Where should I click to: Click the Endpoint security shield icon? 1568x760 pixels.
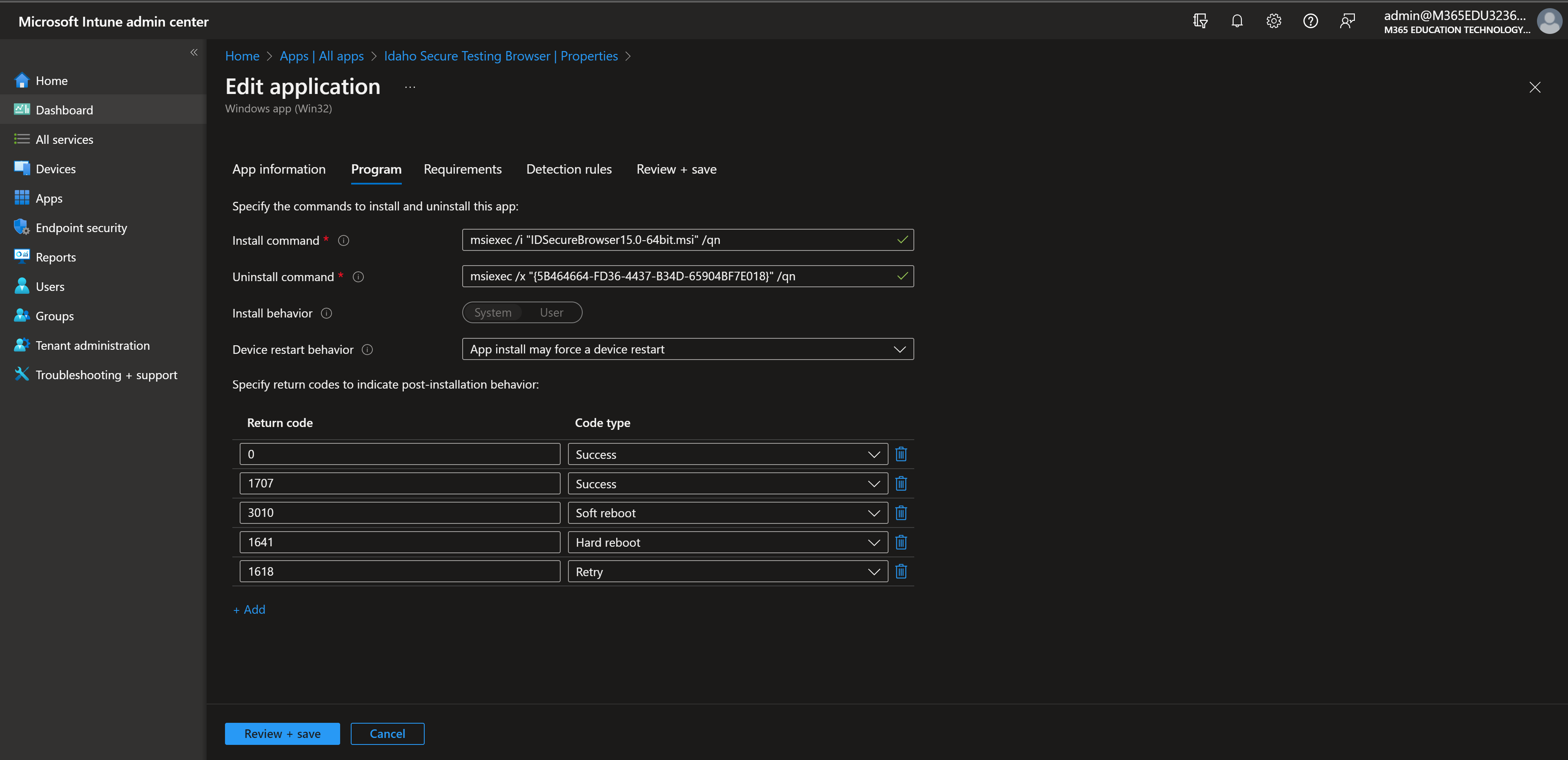[22, 227]
